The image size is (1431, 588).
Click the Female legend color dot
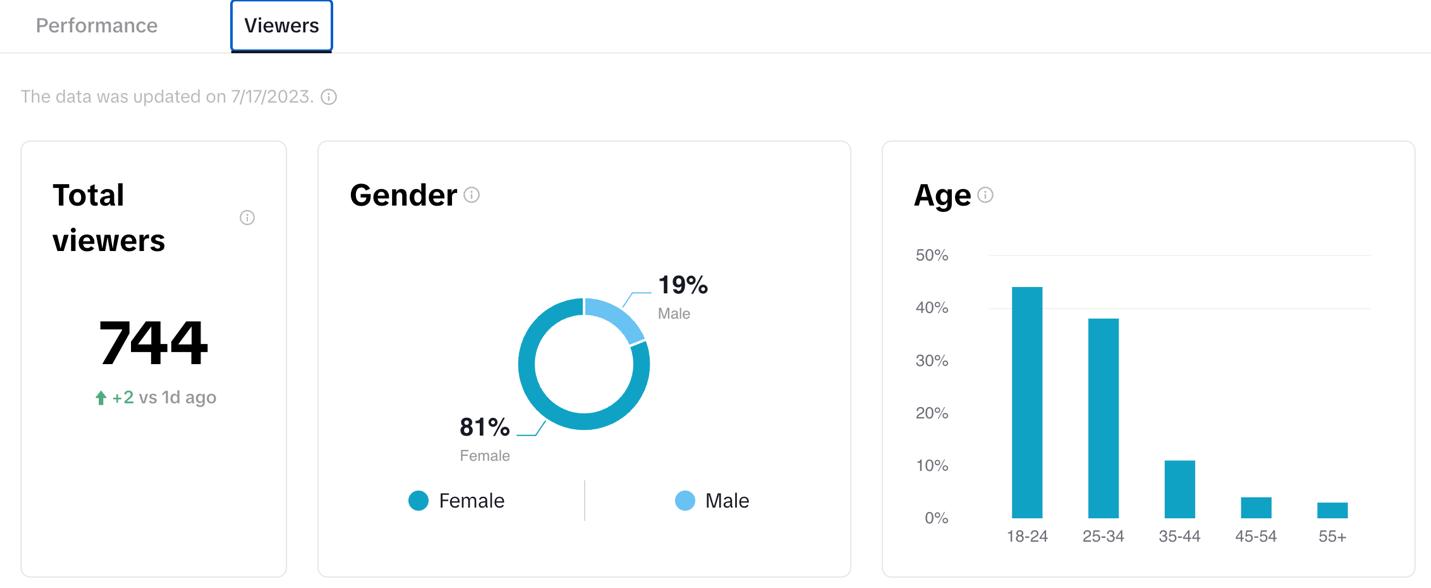pos(418,501)
